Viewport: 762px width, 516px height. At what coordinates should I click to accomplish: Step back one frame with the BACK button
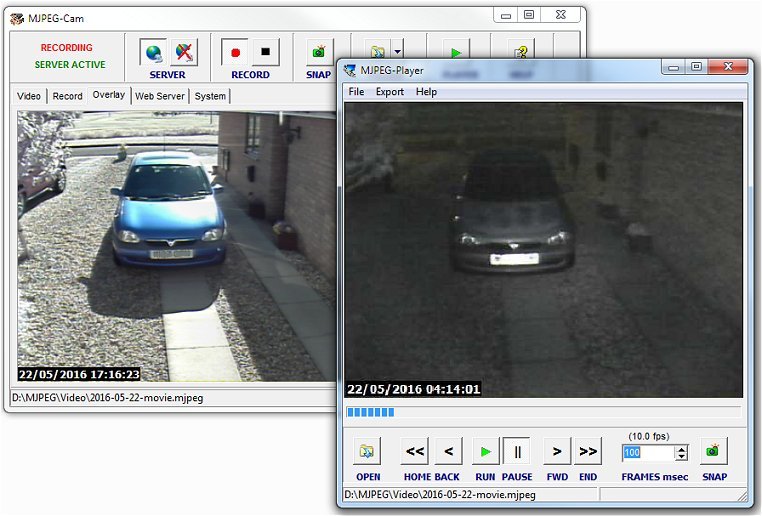click(448, 451)
